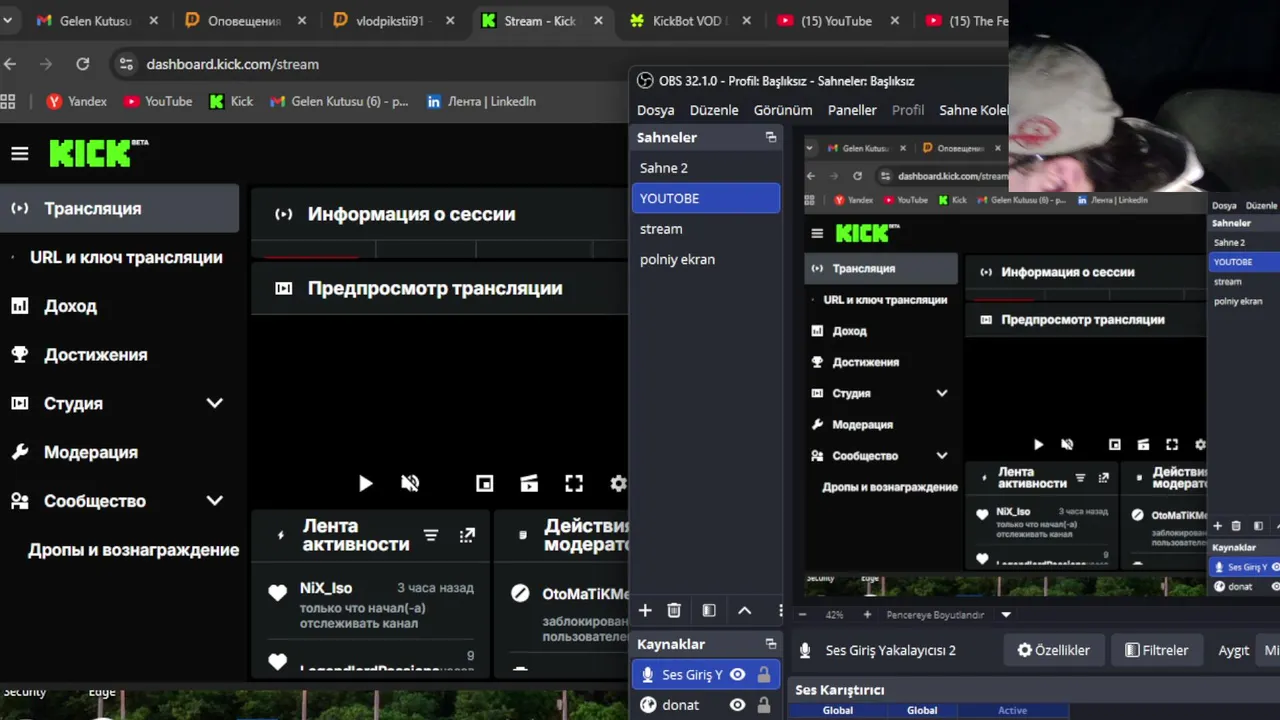Click the dashboard.kick.com/stream address bar
Image resolution: width=1280 pixels, height=720 pixels.
232,64
